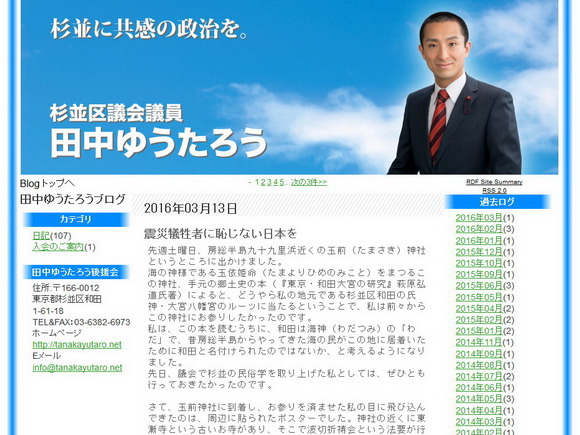Go to pagination page 5
580x435 pixels.
point(281,182)
